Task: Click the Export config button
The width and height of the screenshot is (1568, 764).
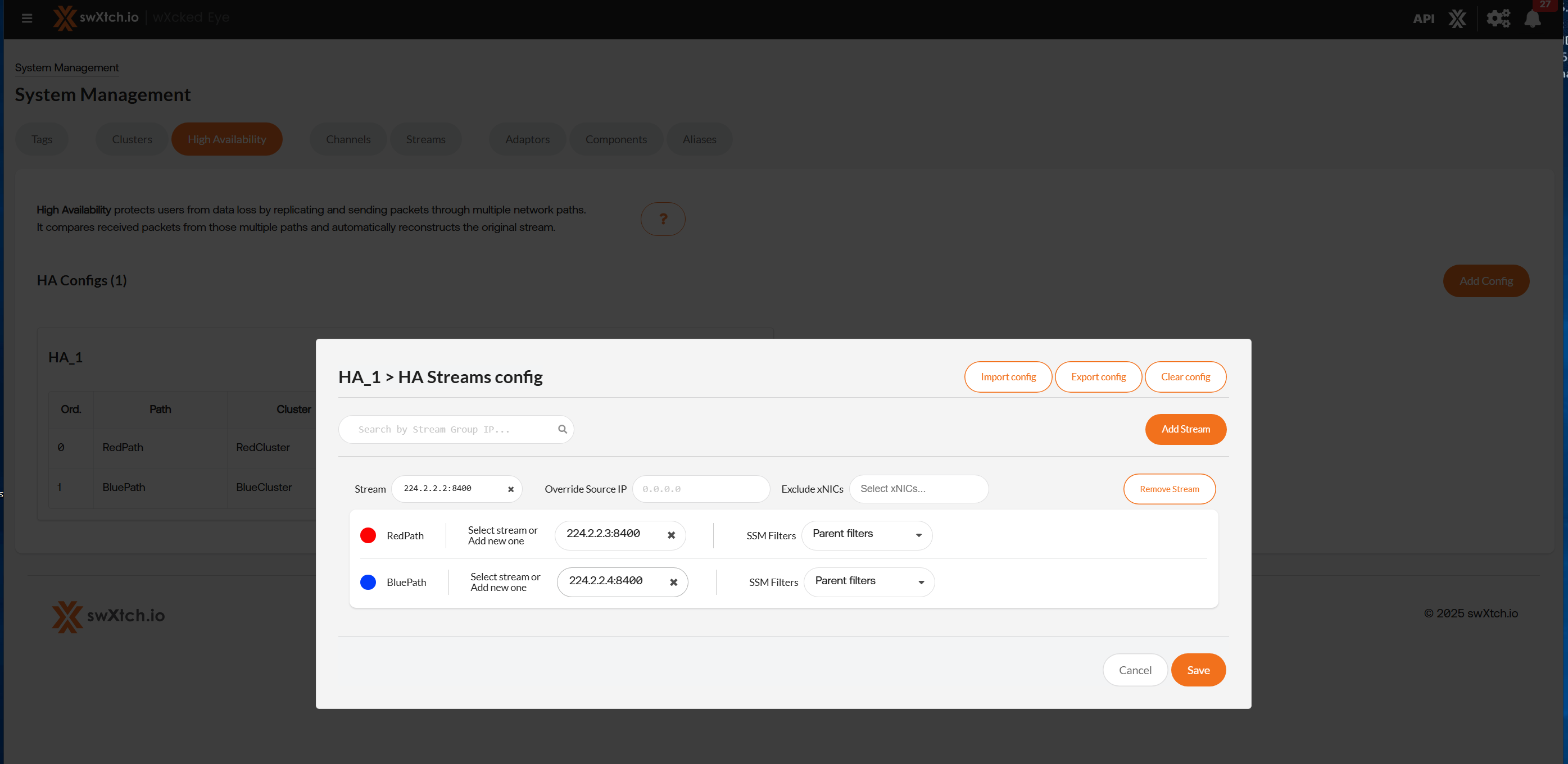Action: (x=1098, y=376)
